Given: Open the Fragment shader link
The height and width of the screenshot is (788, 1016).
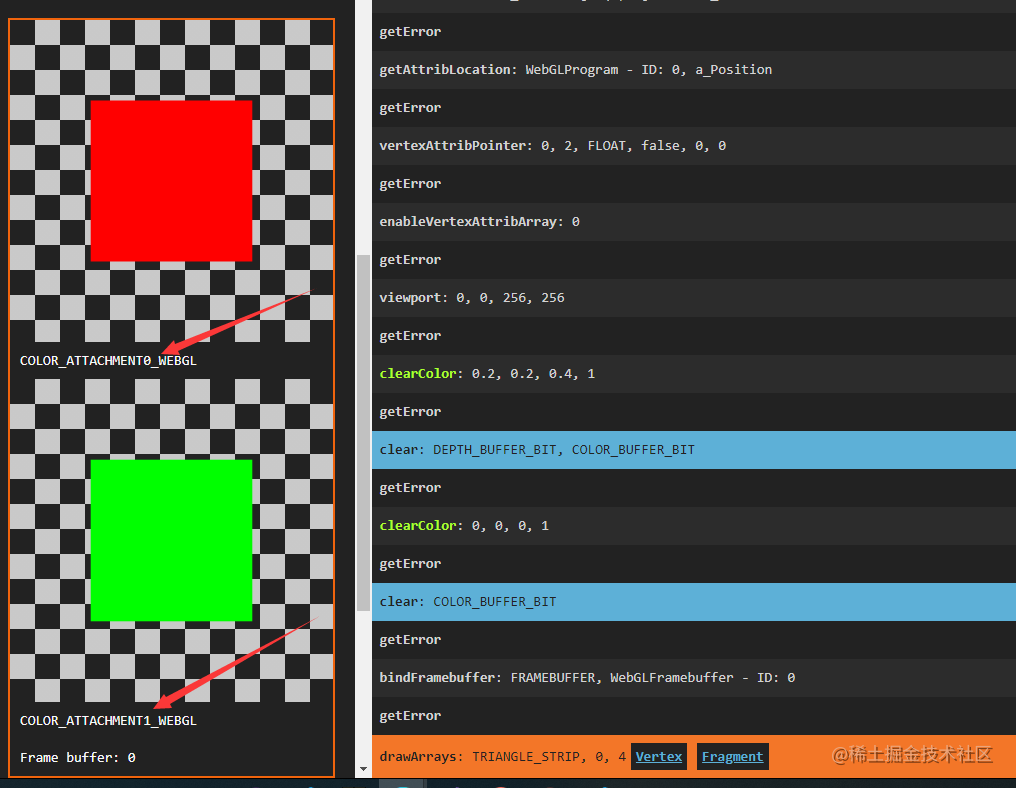Looking at the screenshot, I should 732,756.
